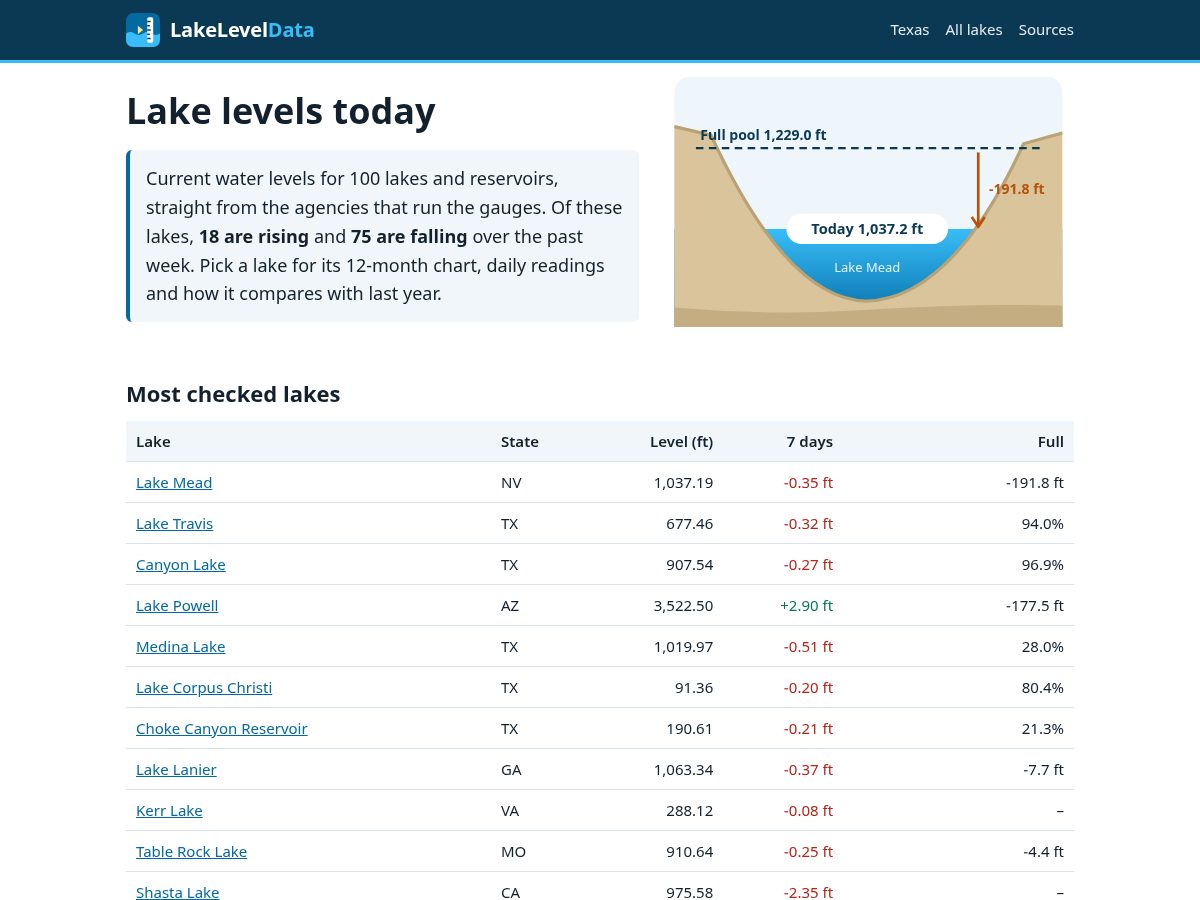This screenshot has height=900, width=1200.
Task: Open the Lake Travis link
Action: (174, 523)
